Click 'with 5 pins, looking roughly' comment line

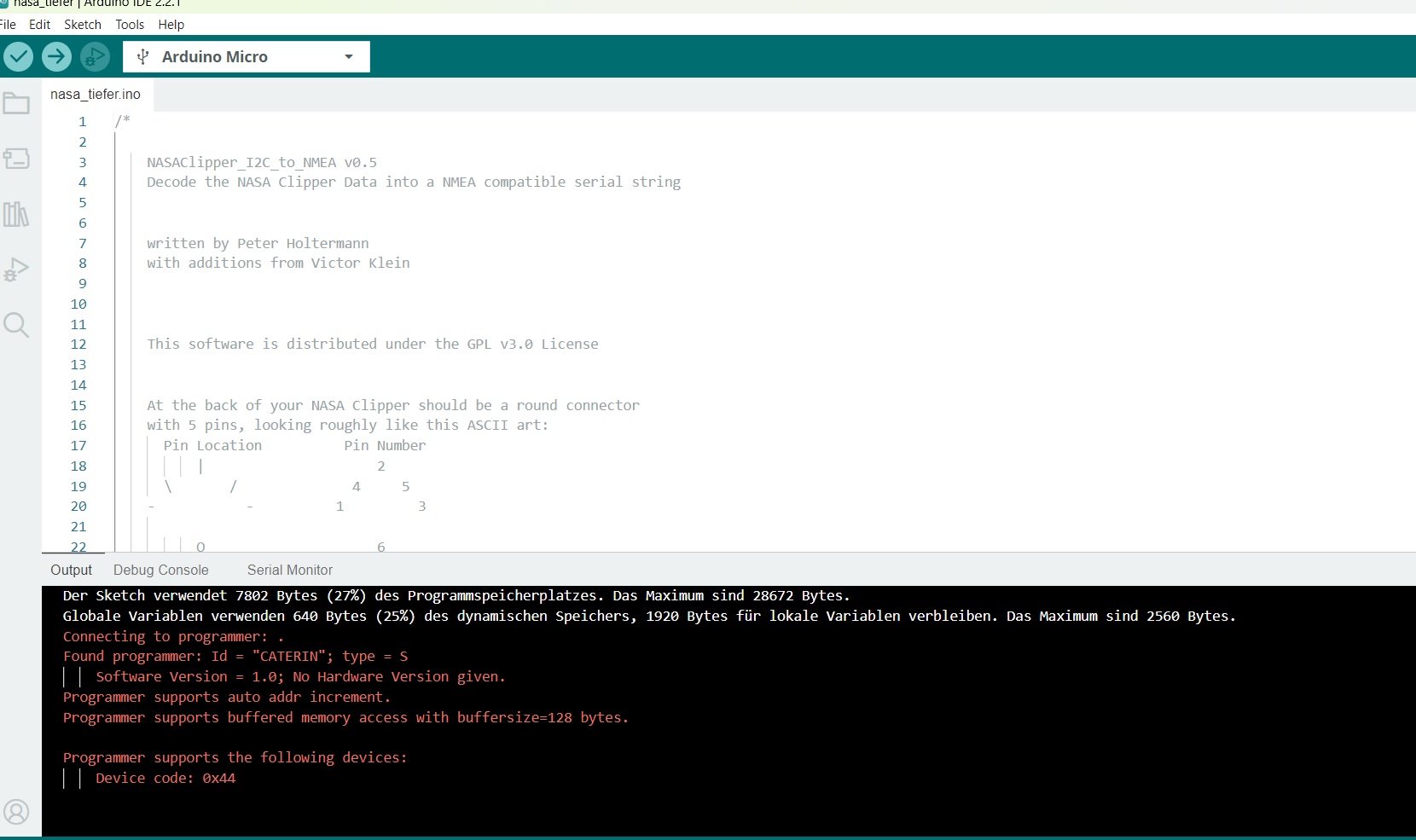pyautogui.click(x=347, y=426)
